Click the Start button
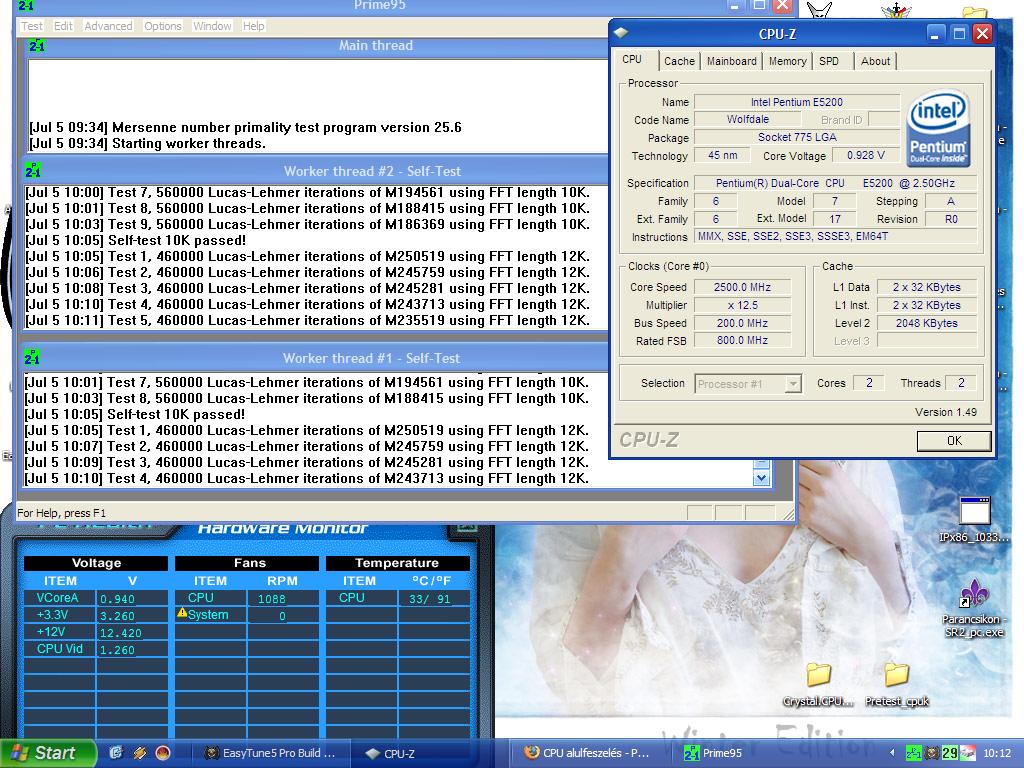The width and height of the screenshot is (1024, 768). [x=48, y=753]
